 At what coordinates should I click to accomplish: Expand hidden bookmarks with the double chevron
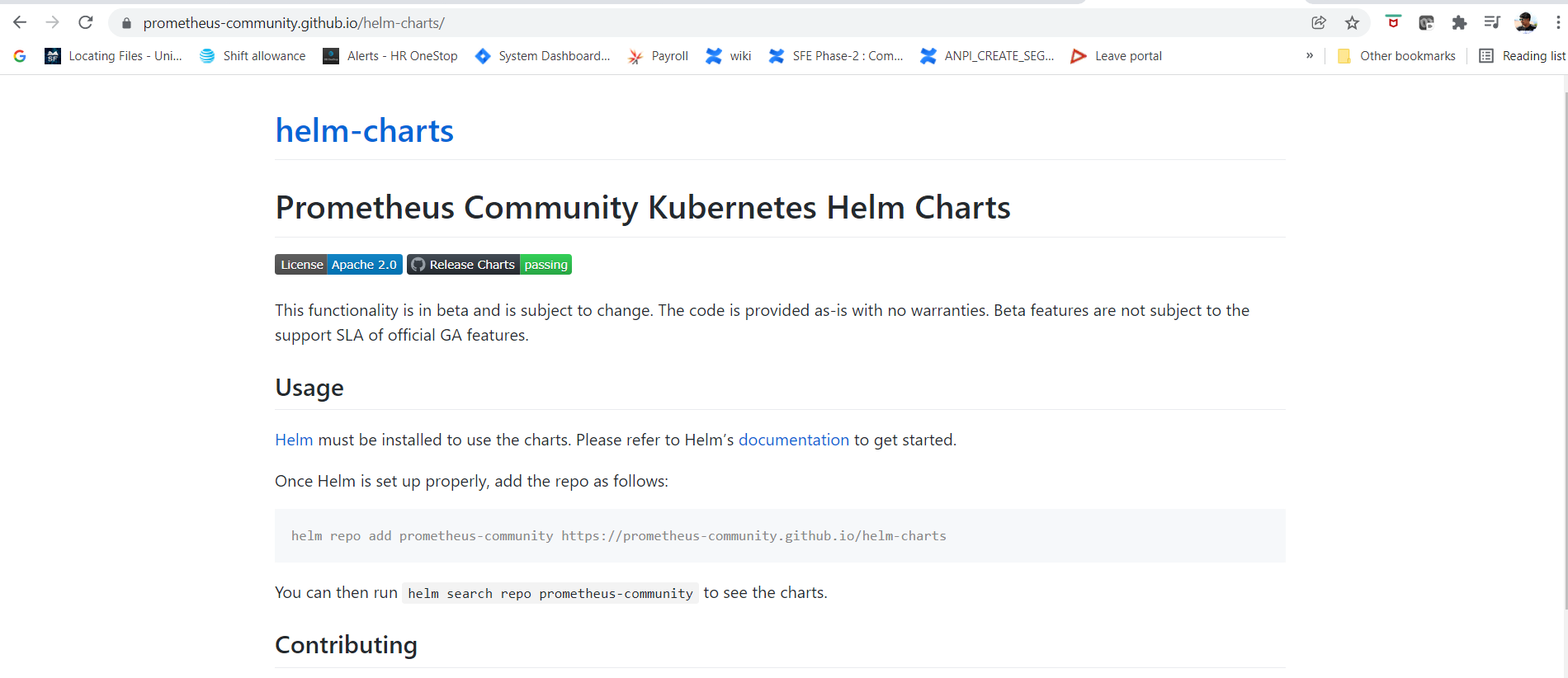1310,55
